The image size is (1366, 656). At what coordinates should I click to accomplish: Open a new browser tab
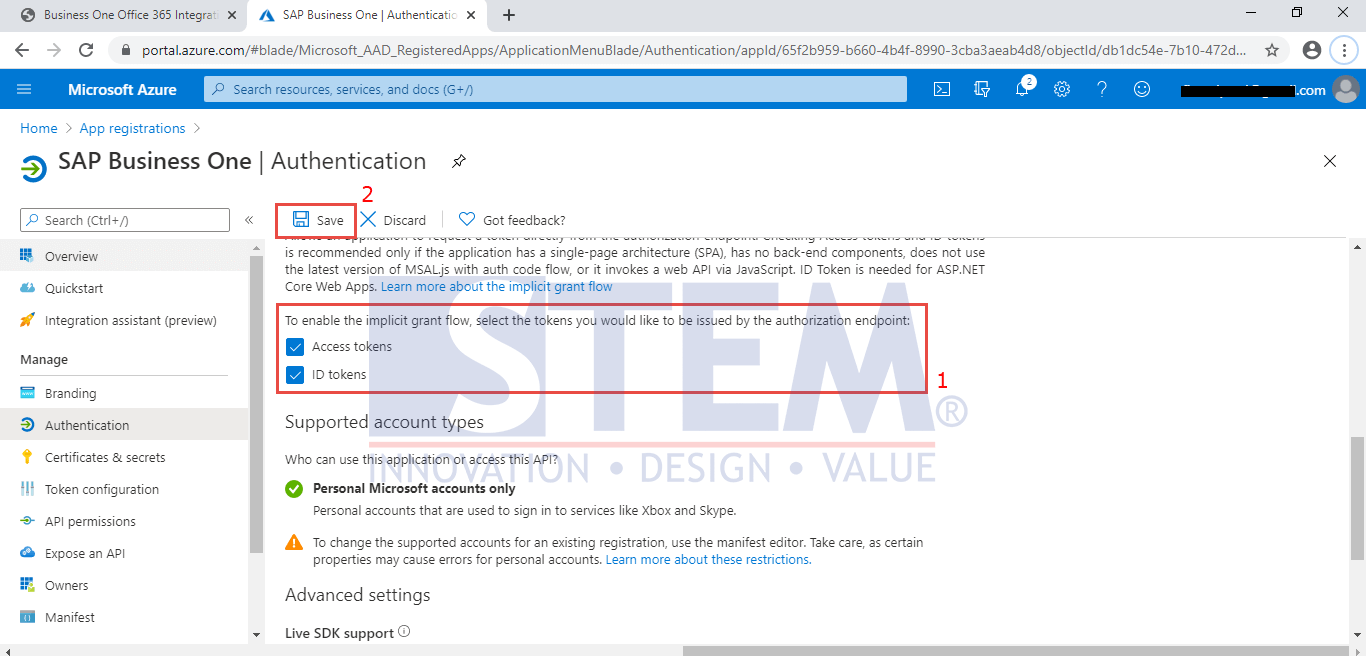tap(509, 15)
